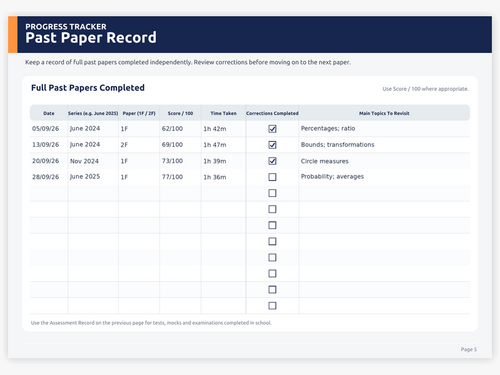Uncheck corrections box for 13/09/26 row

click(272, 145)
